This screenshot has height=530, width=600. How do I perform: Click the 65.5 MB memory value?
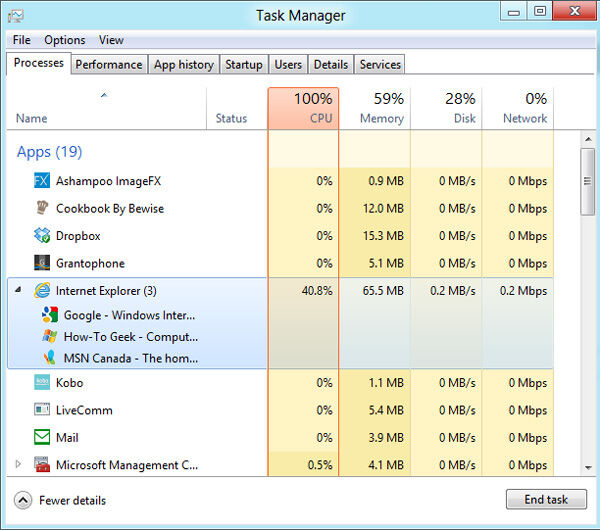coord(383,291)
